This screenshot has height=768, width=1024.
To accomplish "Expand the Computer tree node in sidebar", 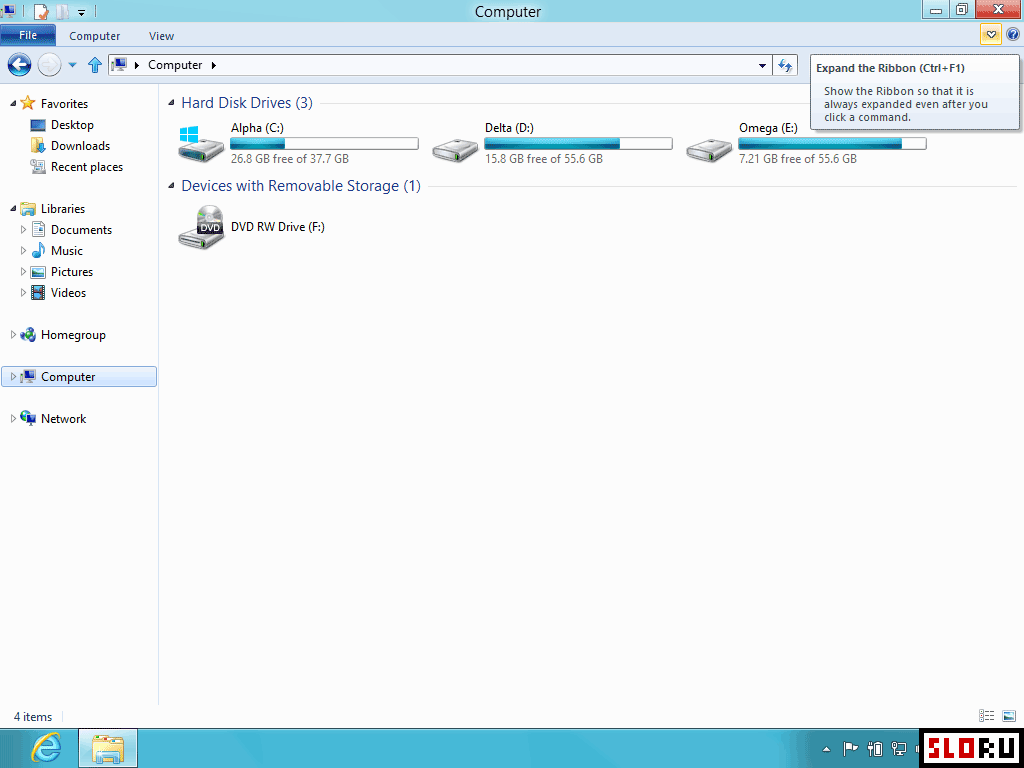I will coord(13,377).
